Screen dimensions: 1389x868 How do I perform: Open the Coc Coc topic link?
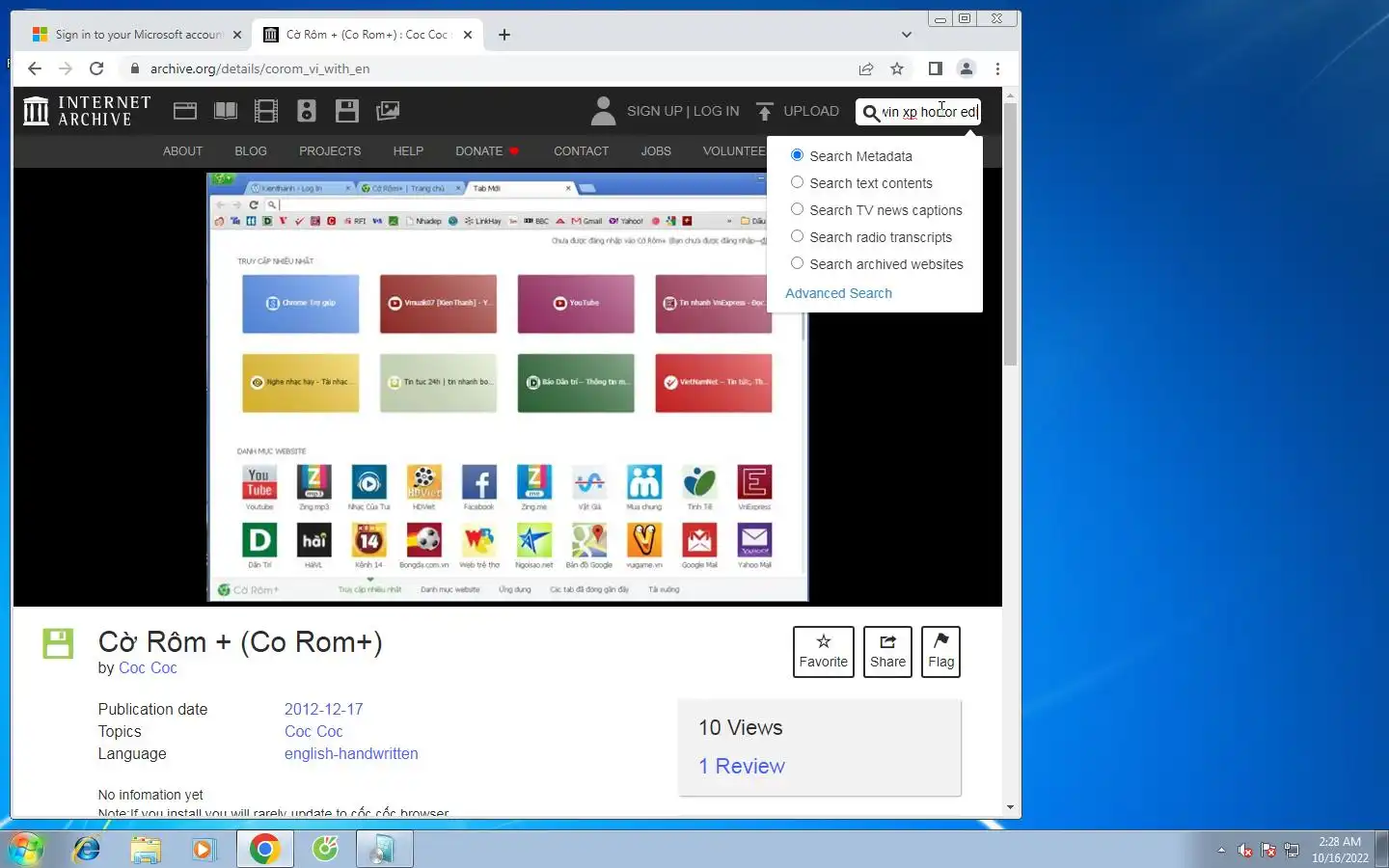point(313,731)
